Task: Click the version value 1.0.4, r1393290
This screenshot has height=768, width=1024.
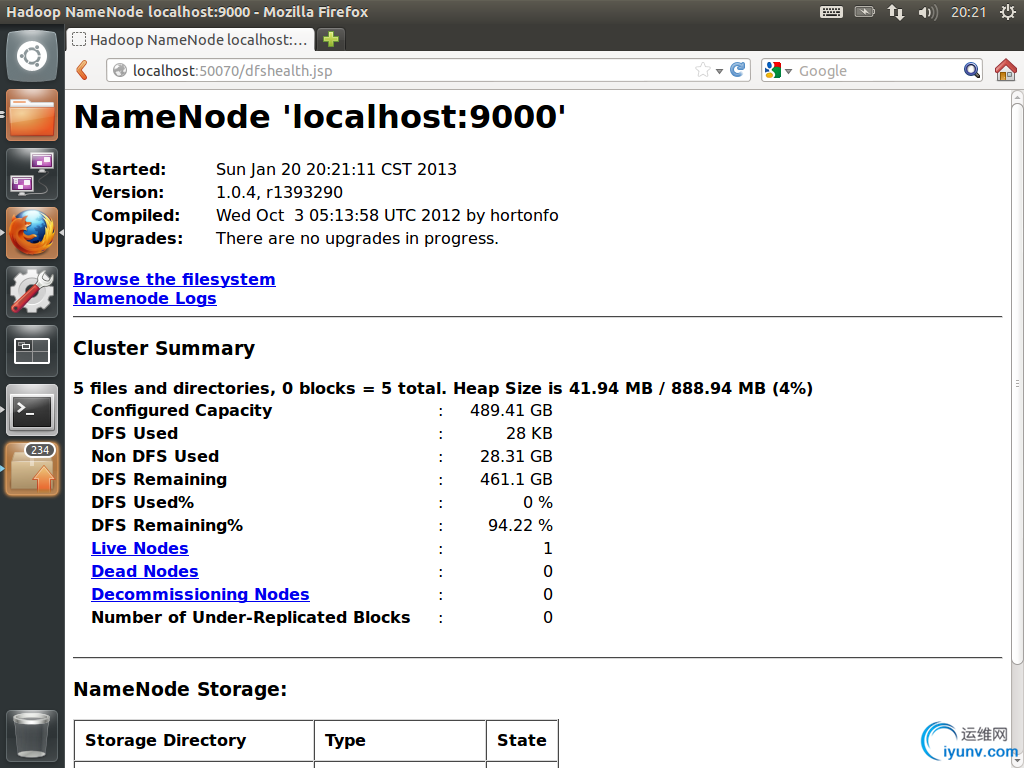Action: pos(280,192)
